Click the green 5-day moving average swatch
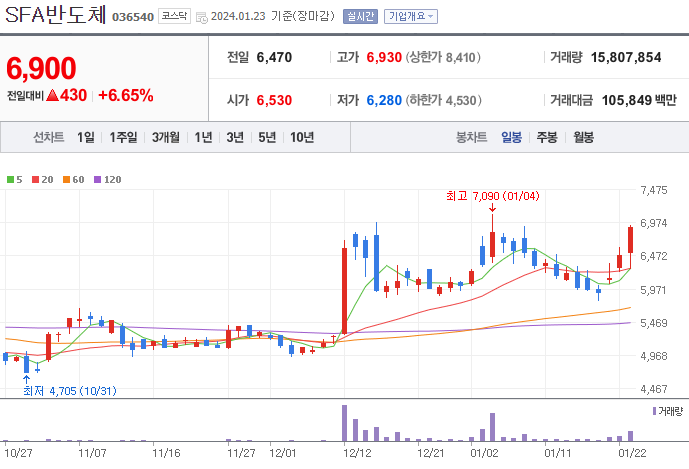Image resolution: width=689 pixels, height=469 pixels. pyautogui.click(x=11, y=179)
